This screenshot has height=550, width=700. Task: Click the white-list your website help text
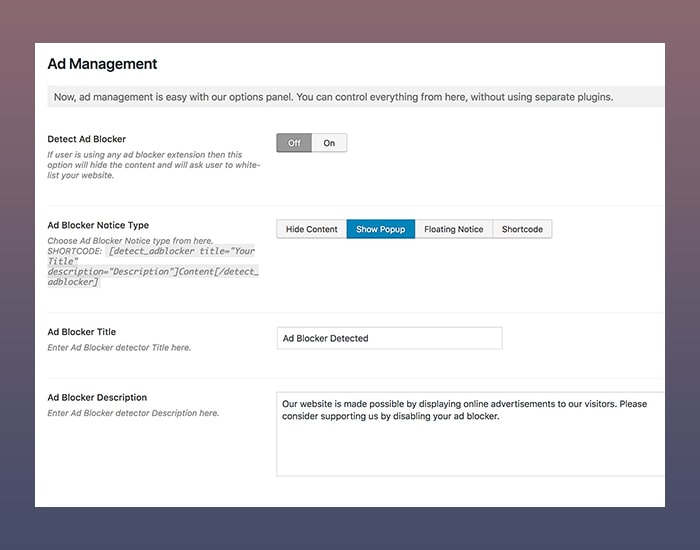point(154,165)
